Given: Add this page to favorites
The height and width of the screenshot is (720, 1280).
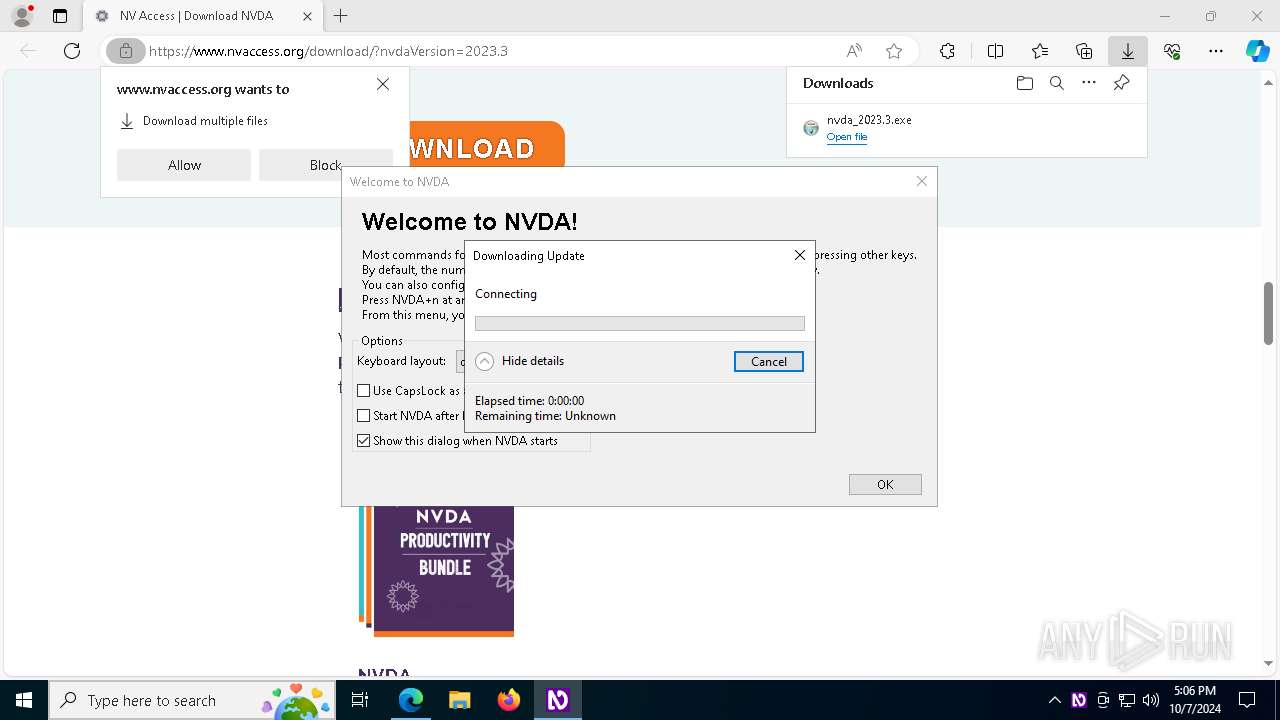Looking at the screenshot, I should (x=894, y=51).
